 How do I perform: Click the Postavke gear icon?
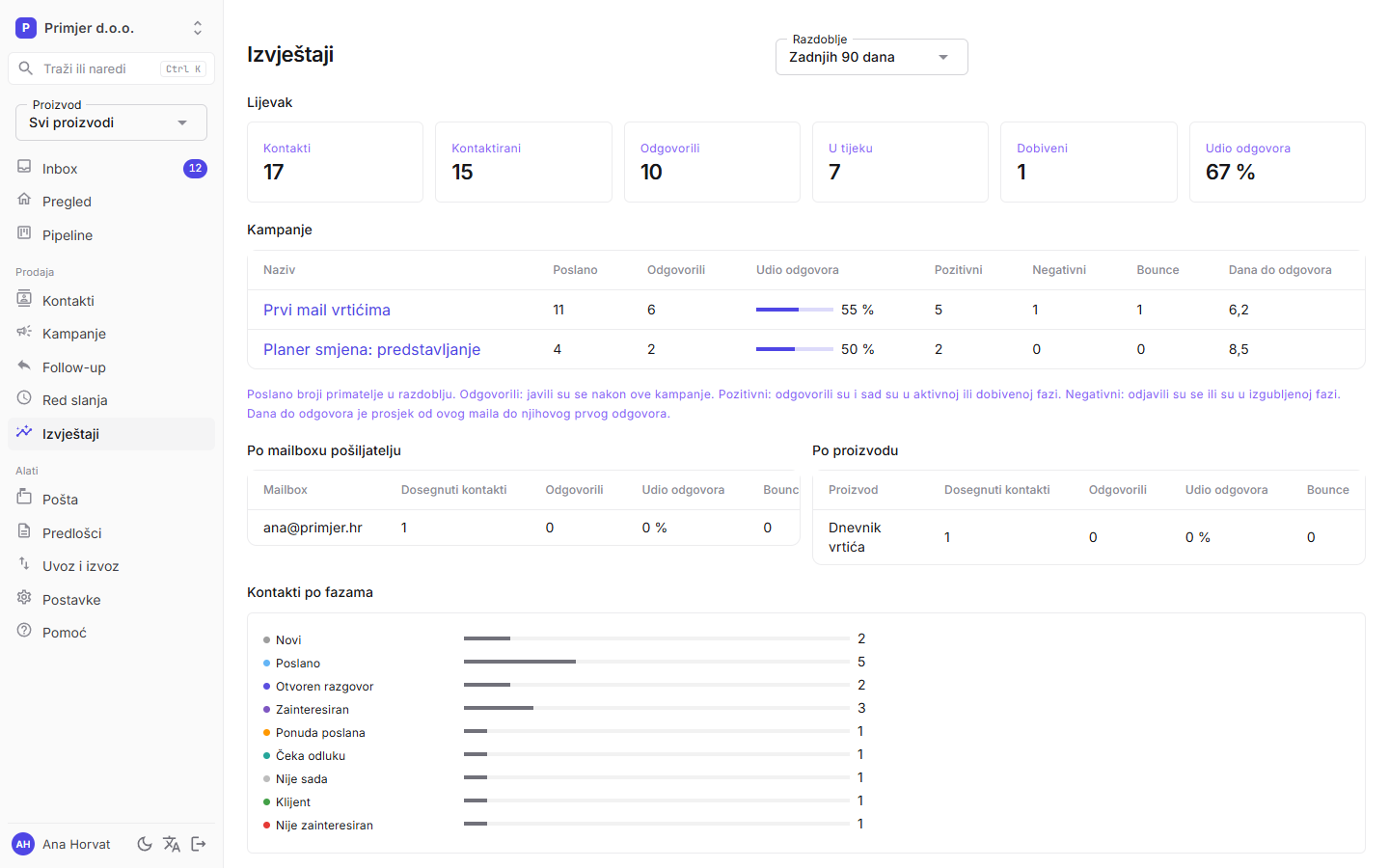coord(24,598)
